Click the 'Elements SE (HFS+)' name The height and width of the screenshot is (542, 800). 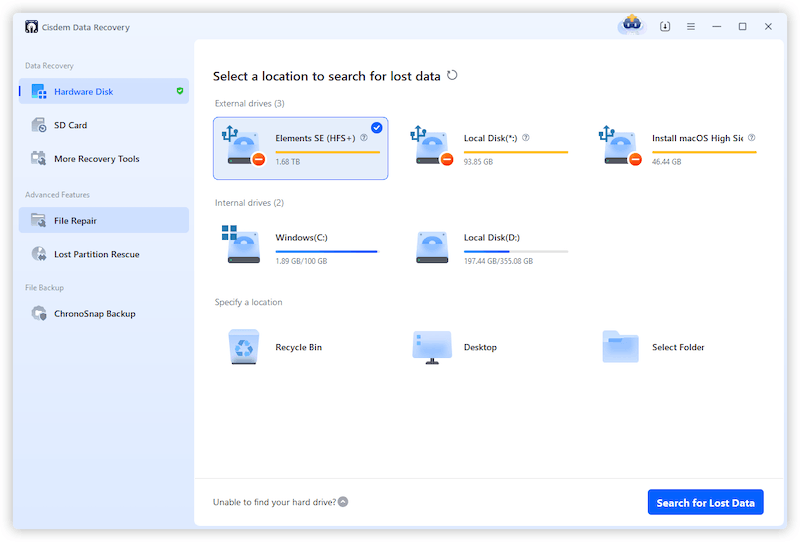(x=315, y=138)
